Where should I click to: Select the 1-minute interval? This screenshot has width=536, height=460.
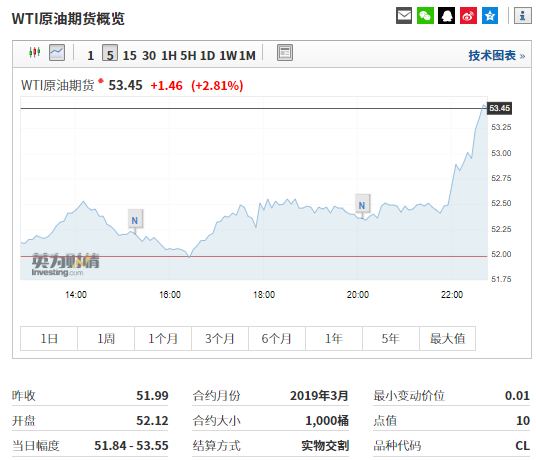click(91, 55)
